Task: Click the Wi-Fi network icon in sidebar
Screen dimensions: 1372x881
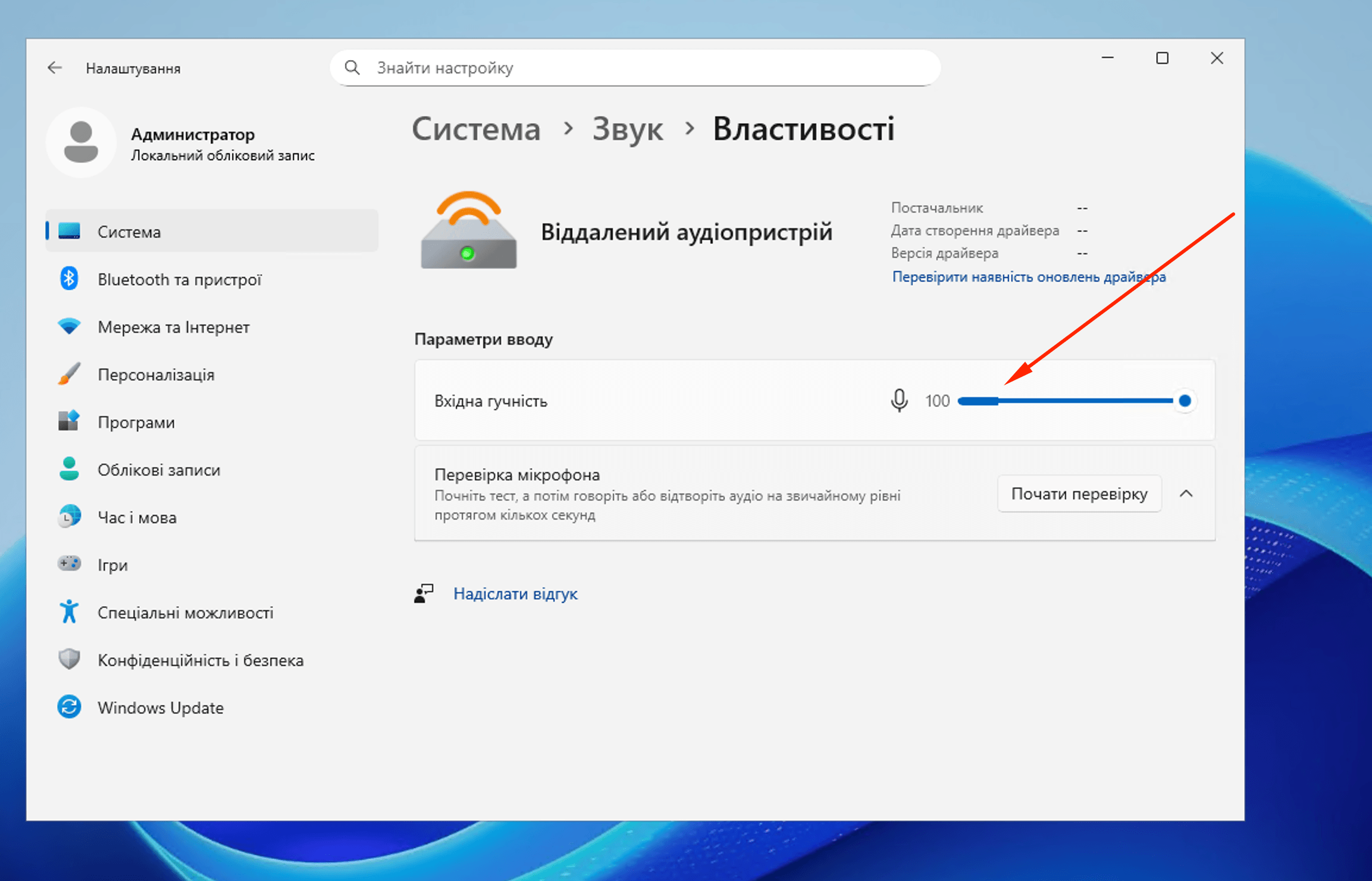Action: click(69, 326)
